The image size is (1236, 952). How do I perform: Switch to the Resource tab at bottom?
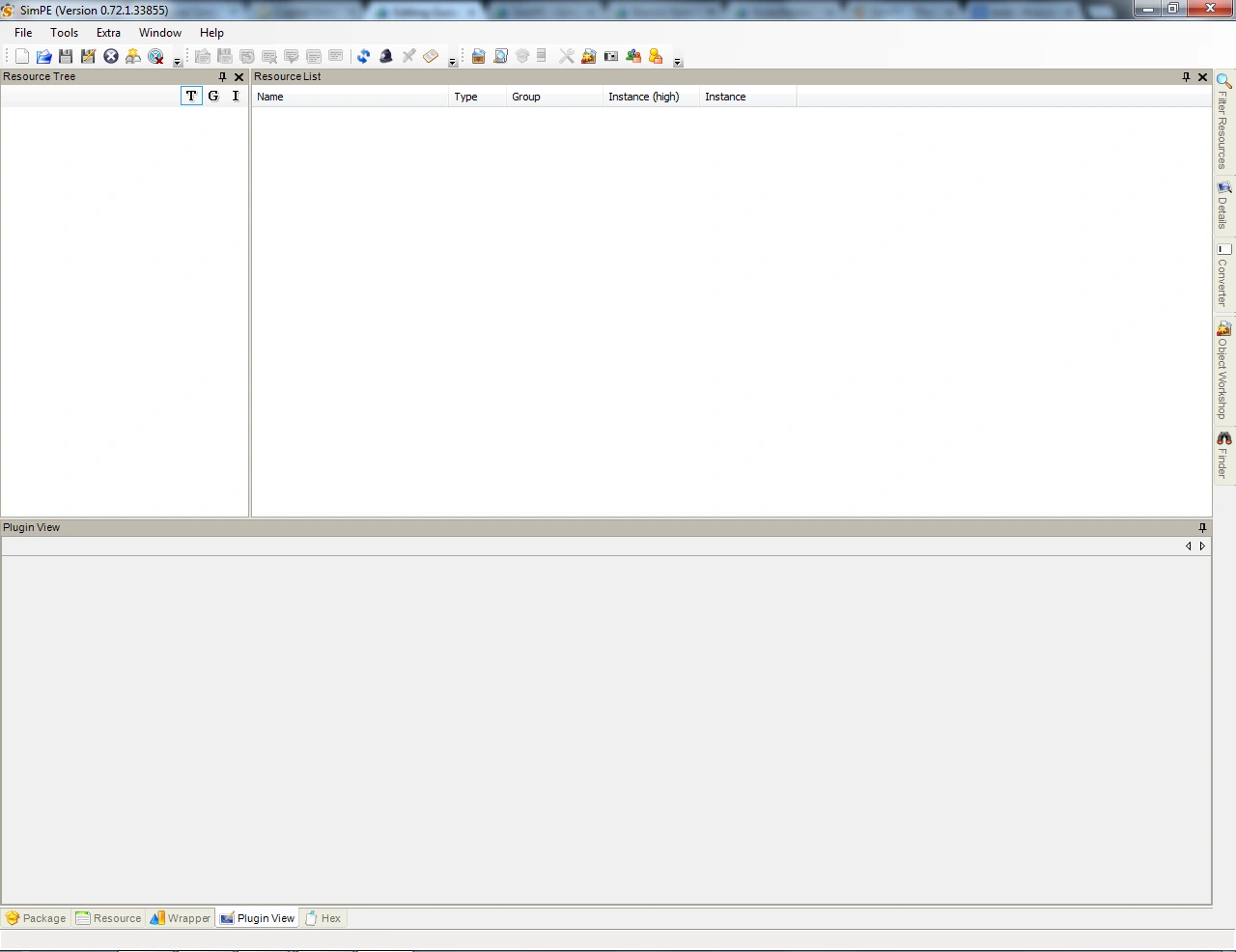(x=109, y=918)
